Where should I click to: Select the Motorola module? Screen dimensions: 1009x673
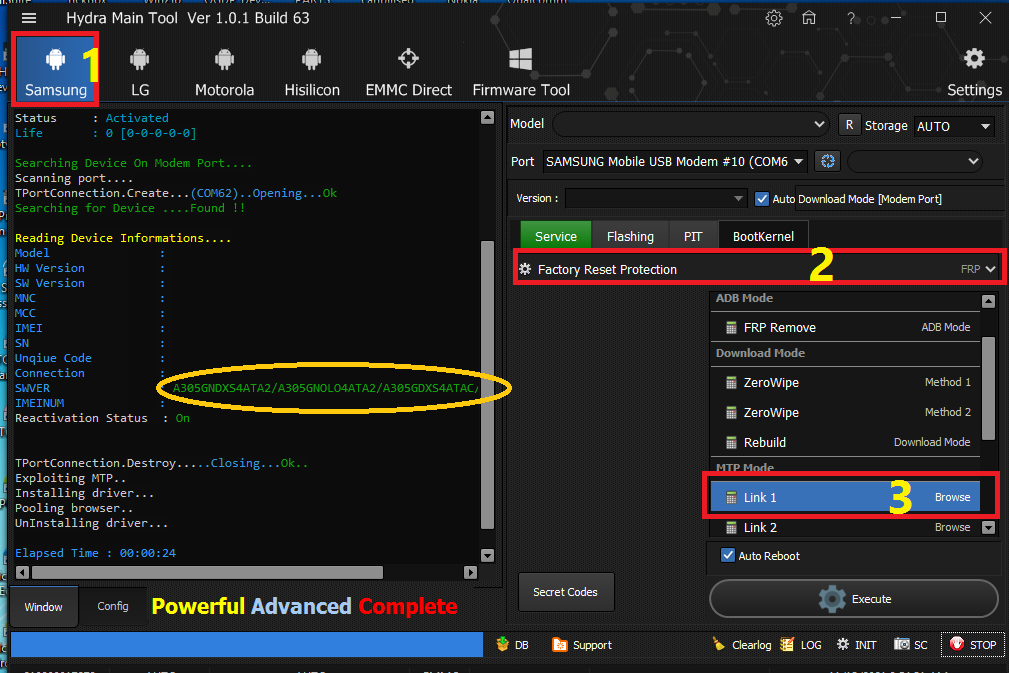tap(224, 70)
